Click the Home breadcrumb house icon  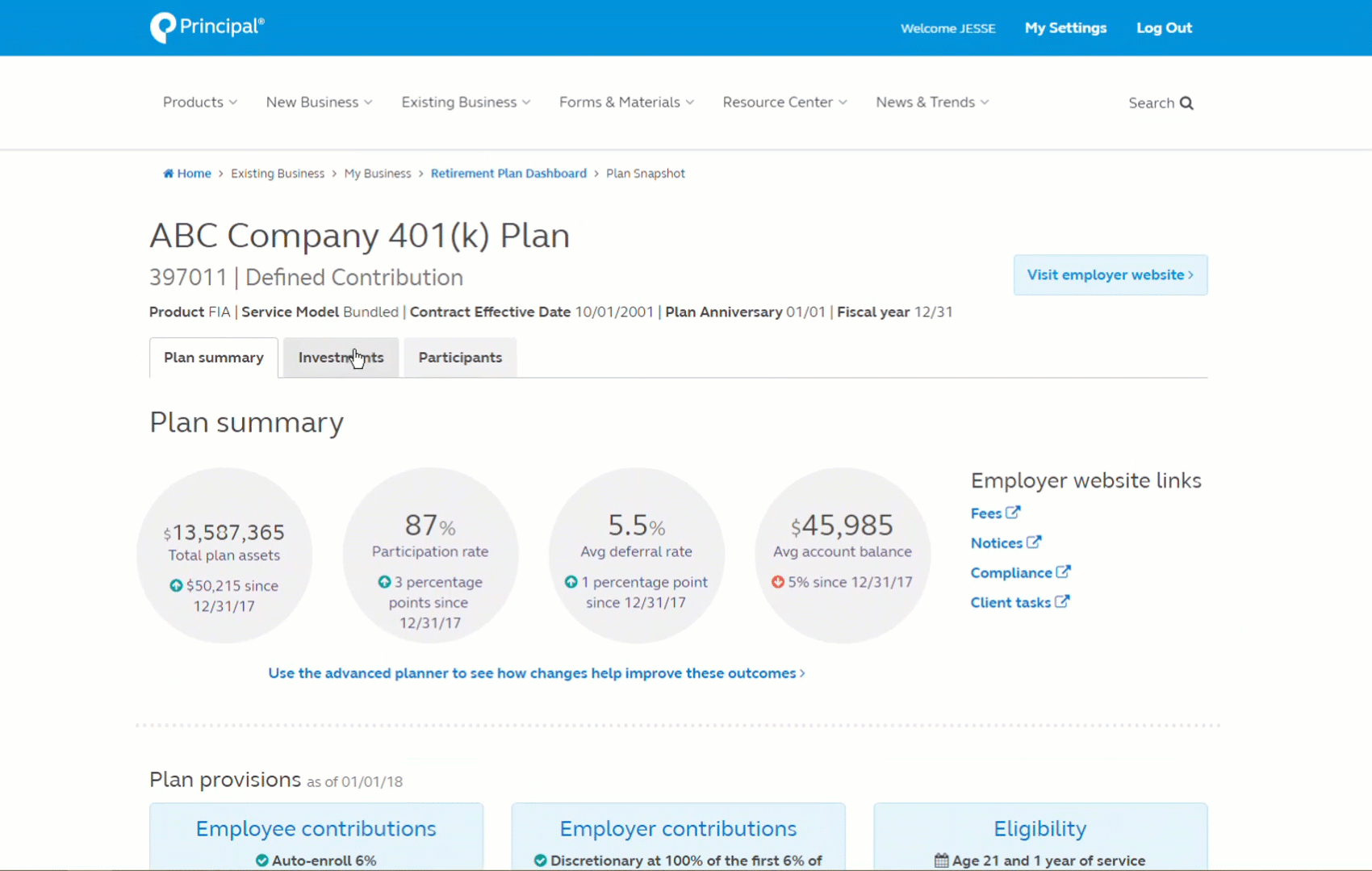[168, 174]
